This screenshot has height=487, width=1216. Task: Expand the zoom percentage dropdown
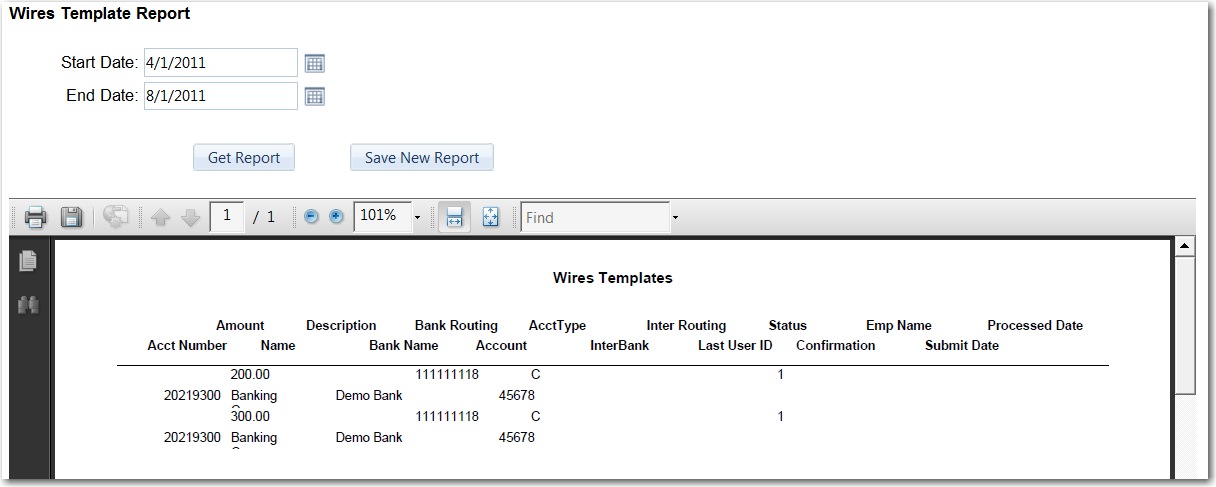[417, 217]
